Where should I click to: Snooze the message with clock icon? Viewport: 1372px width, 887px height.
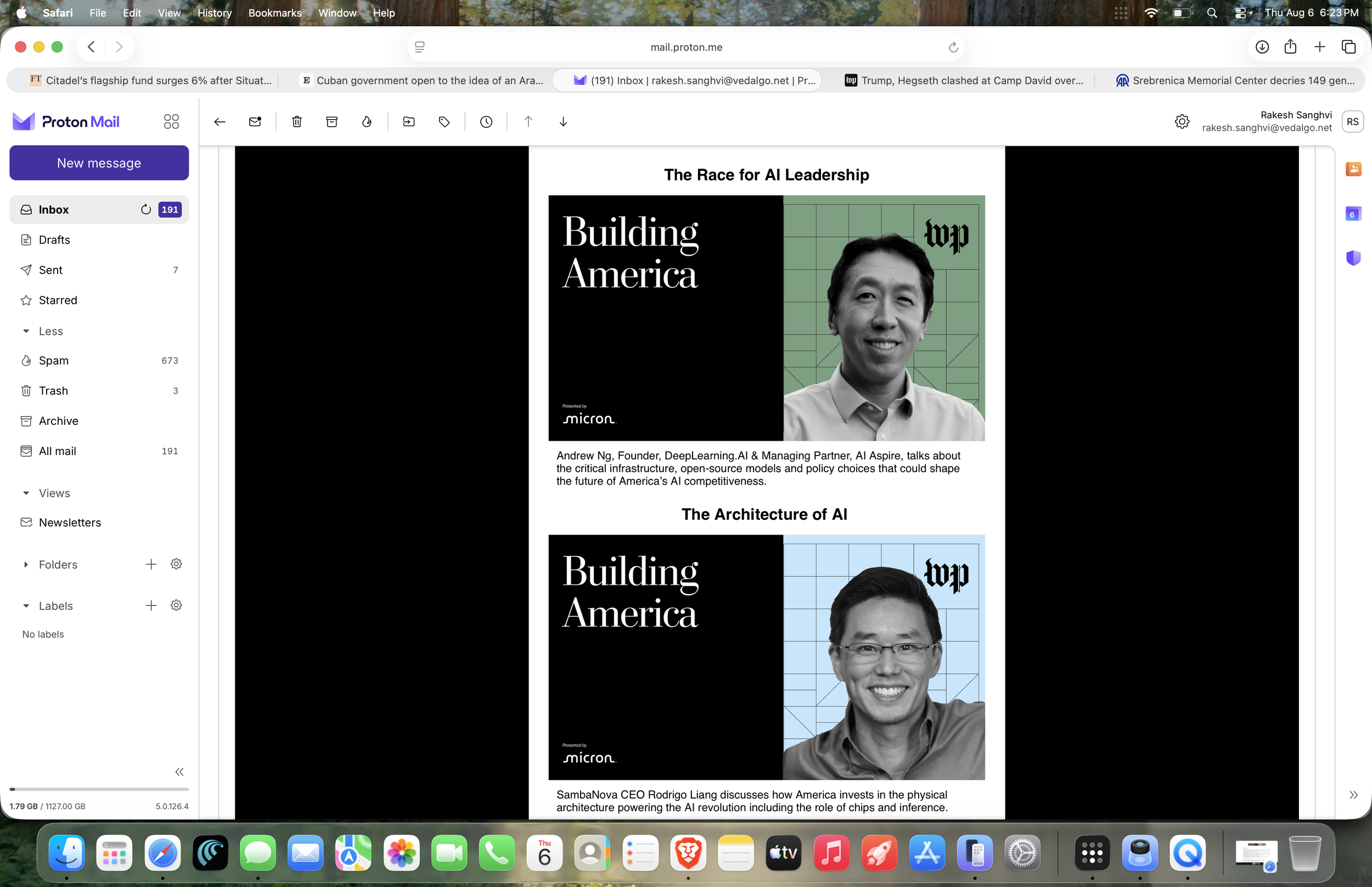(x=486, y=121)
